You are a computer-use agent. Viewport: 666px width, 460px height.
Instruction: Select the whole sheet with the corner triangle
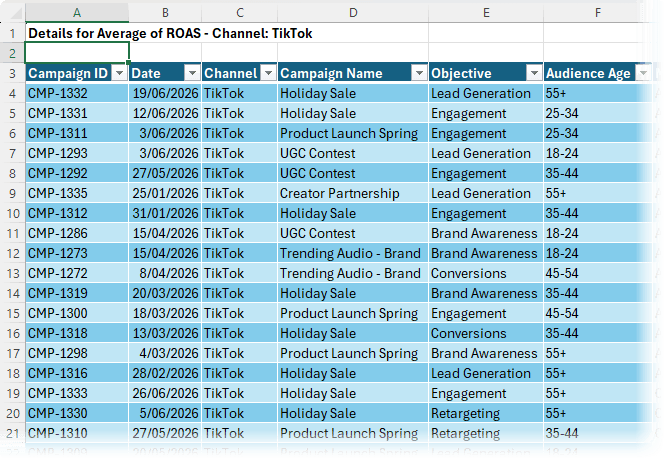pos(16,14)
